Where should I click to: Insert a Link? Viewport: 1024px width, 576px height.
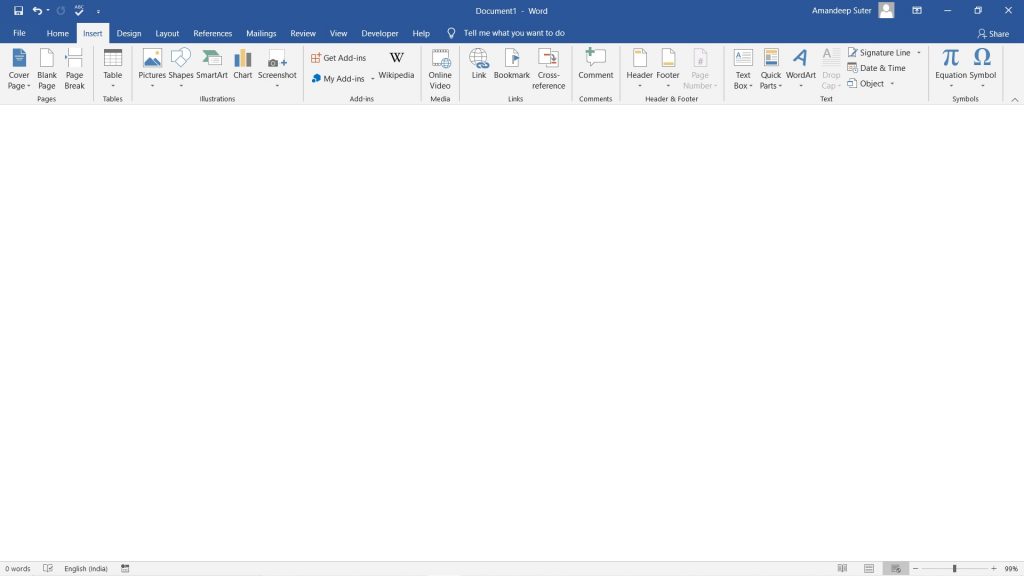click(x=479, y=64)
